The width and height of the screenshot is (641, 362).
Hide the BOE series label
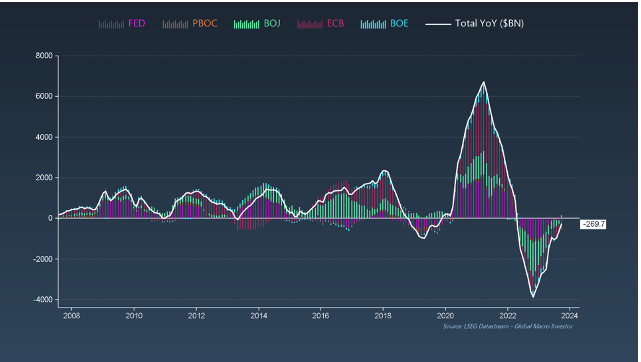(x=399, y=23)
